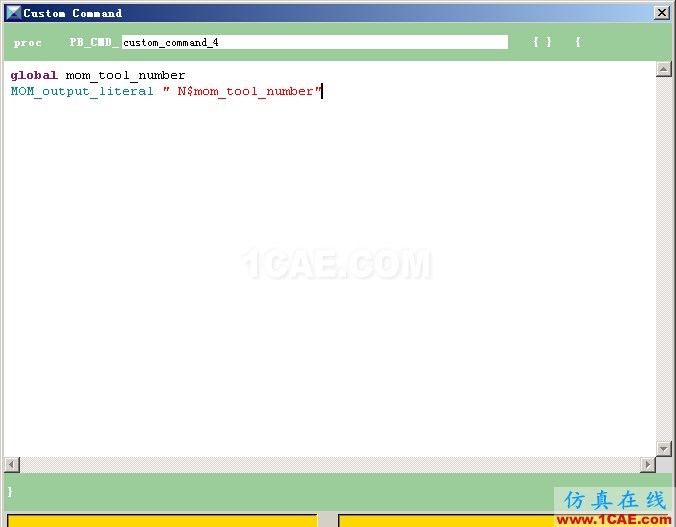Click 'MOM_output_literal' in the code editor
The height and width of the screenshot is (527, 676).
tap(82, 91)
